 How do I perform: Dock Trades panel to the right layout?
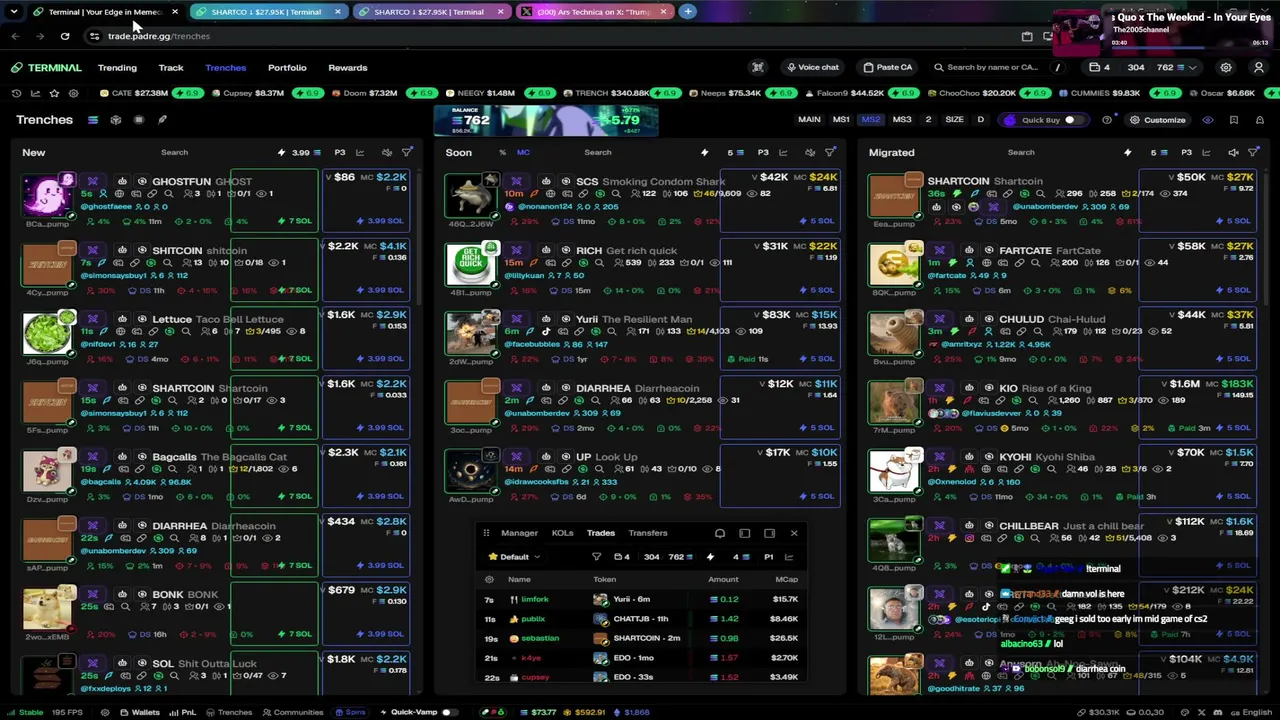pyautogui.click(x=769, y=533)
